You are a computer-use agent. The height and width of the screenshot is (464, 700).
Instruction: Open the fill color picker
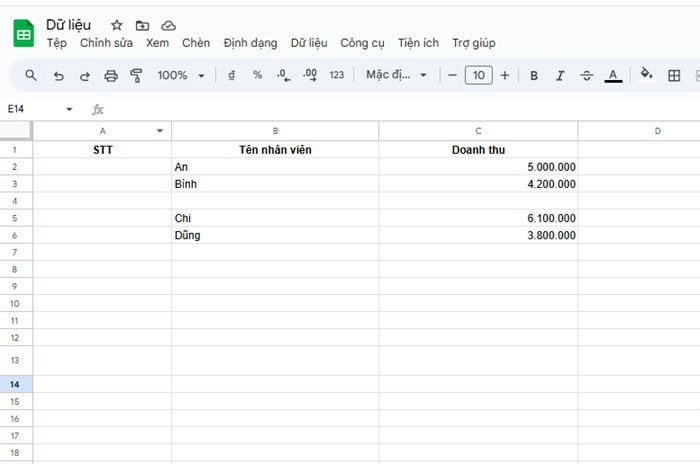coord(646,75)
